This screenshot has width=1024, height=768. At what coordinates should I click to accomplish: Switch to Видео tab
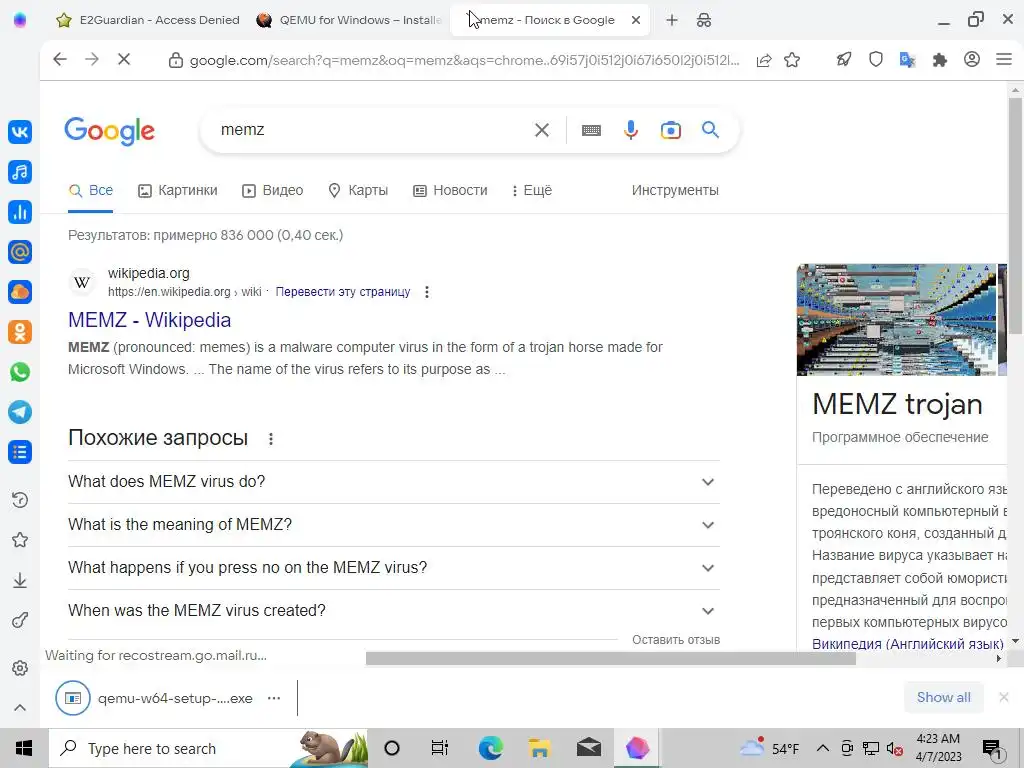click(x=272, y=190)
